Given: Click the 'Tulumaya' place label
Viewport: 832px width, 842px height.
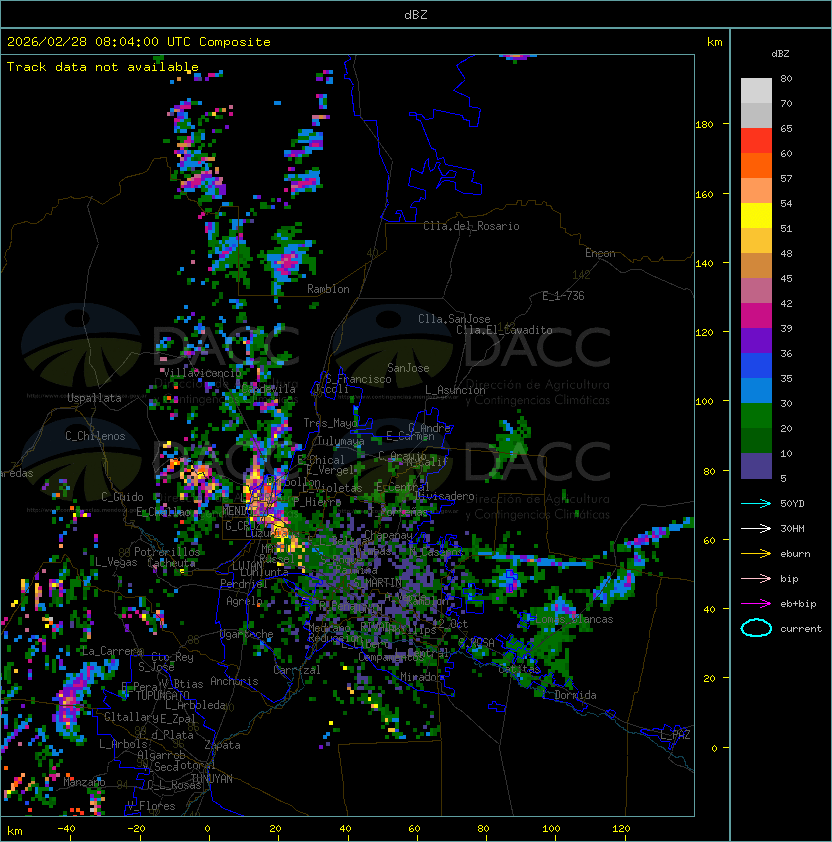Looking at the screenshot, I should pyautogui.click(x=341, y=441).
